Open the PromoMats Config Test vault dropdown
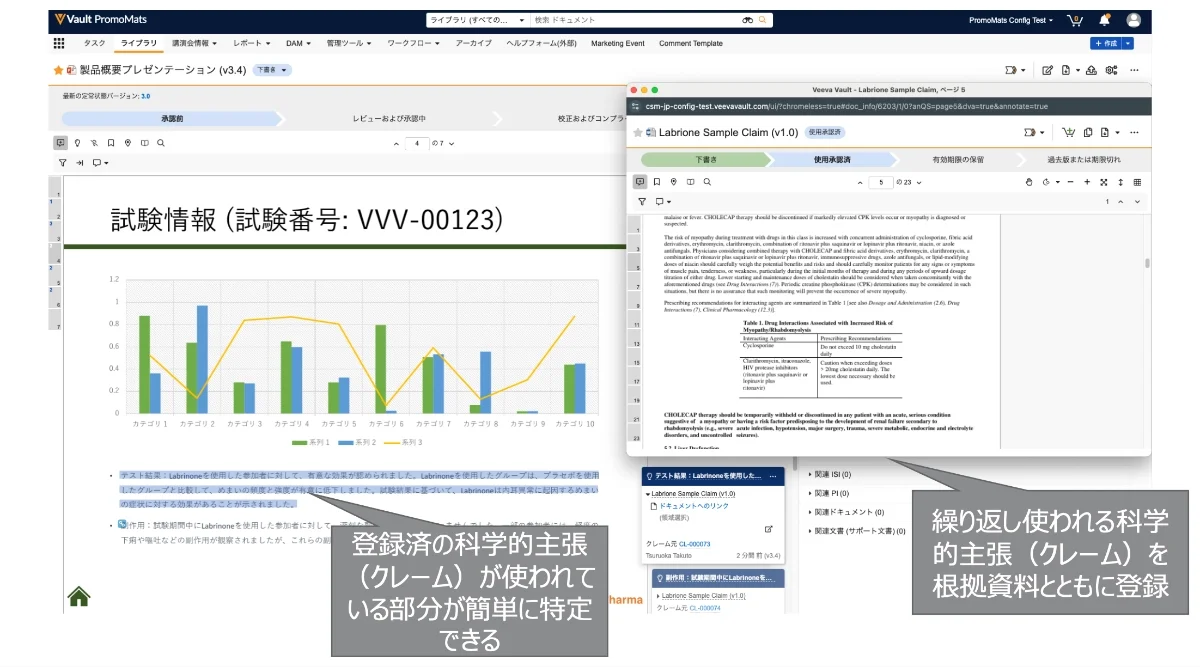 click(1010, 20)
